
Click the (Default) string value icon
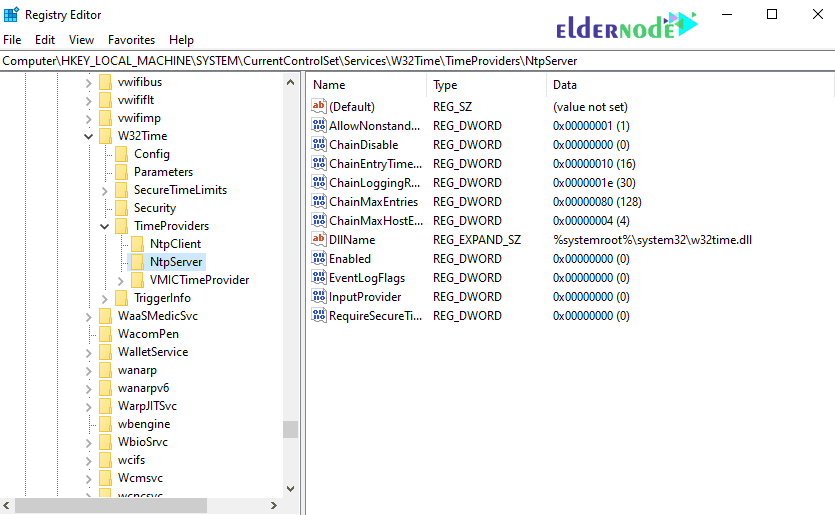(x=320, y=107)
